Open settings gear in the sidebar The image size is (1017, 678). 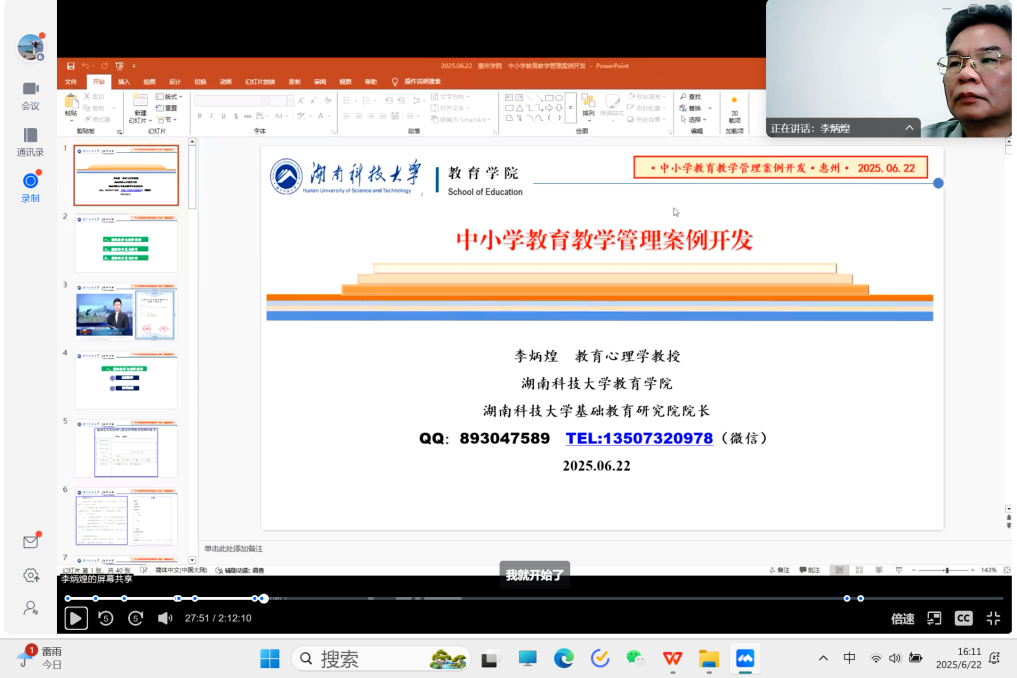coord(31,575)
